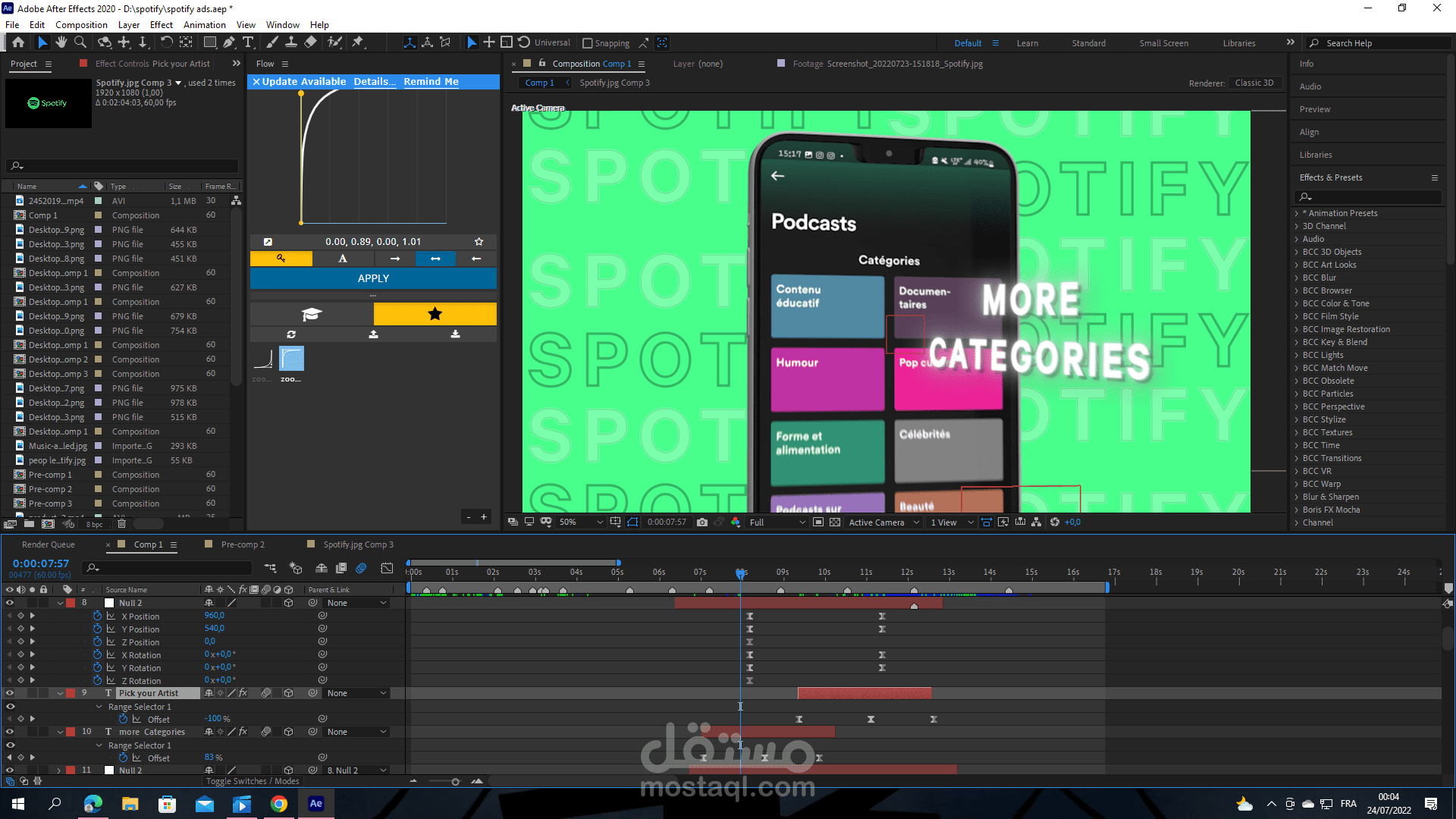Select the Hand tool
1456x819 pixels.
coord(61,42)
